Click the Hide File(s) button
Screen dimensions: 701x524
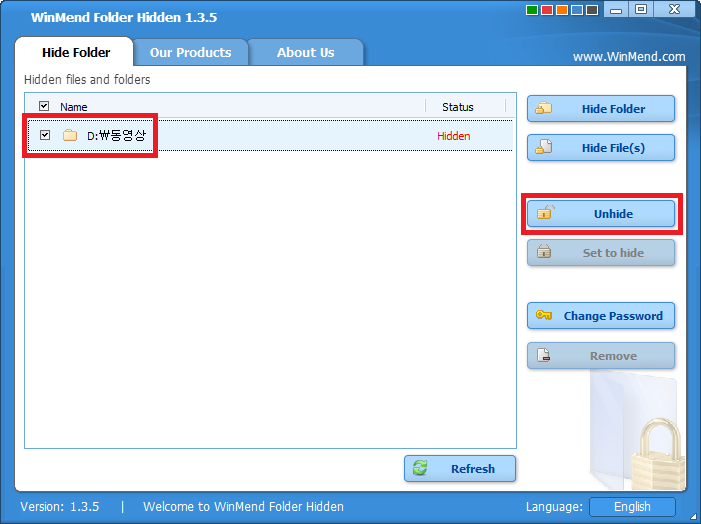pyautogui.click(x=600, y=148)
